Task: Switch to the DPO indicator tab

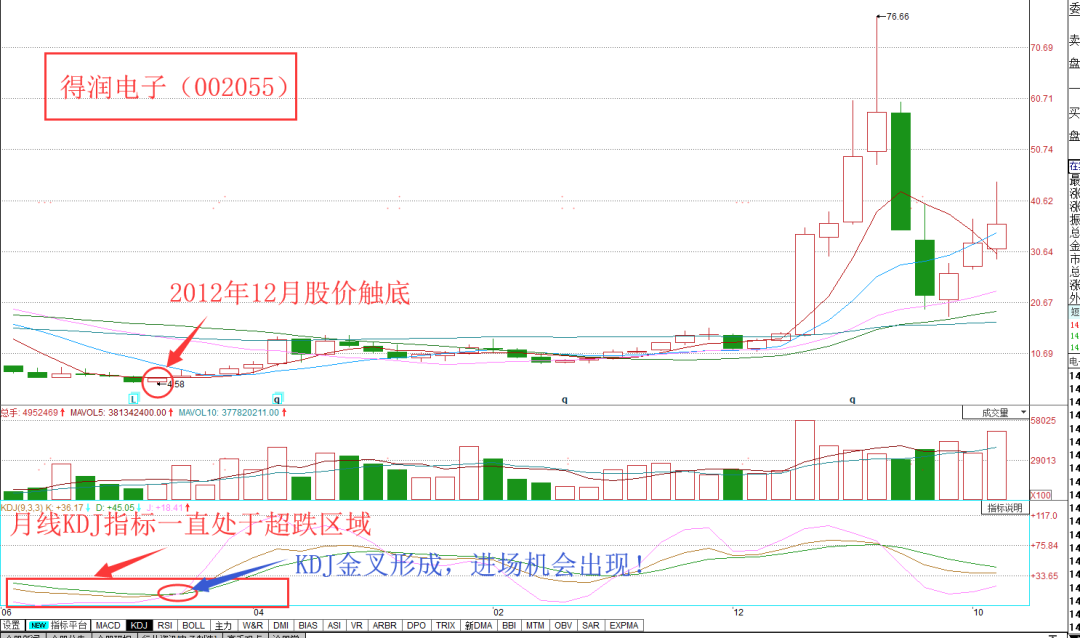Action: tap(416, 626)
